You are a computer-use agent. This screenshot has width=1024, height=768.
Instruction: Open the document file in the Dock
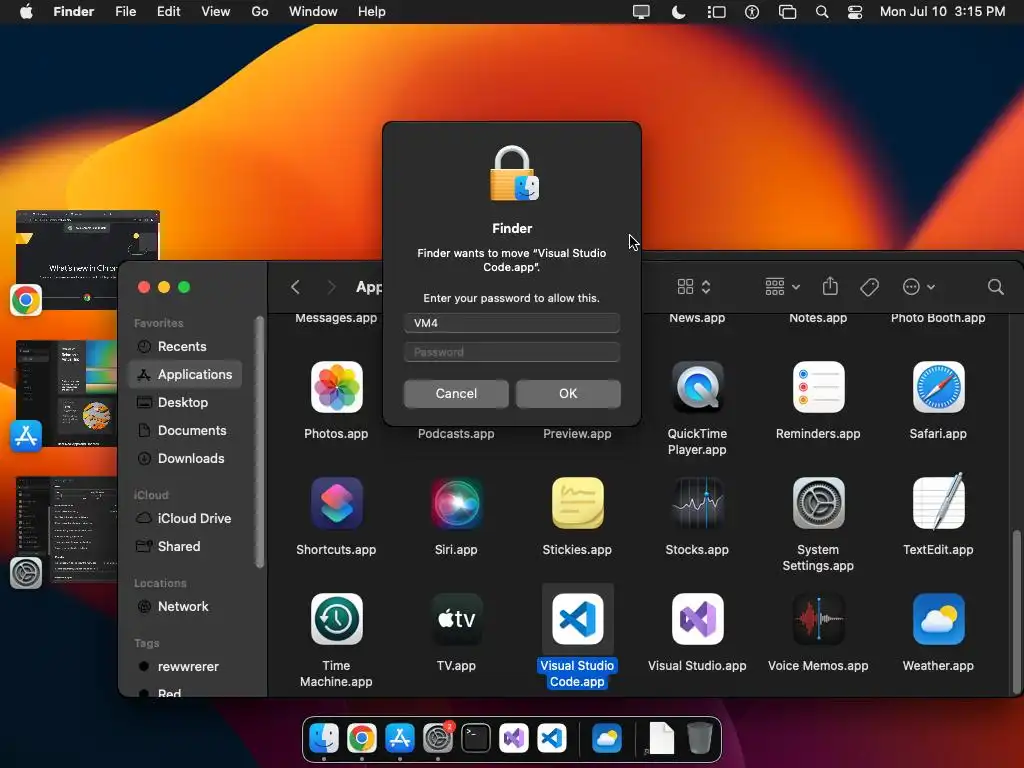661,738
